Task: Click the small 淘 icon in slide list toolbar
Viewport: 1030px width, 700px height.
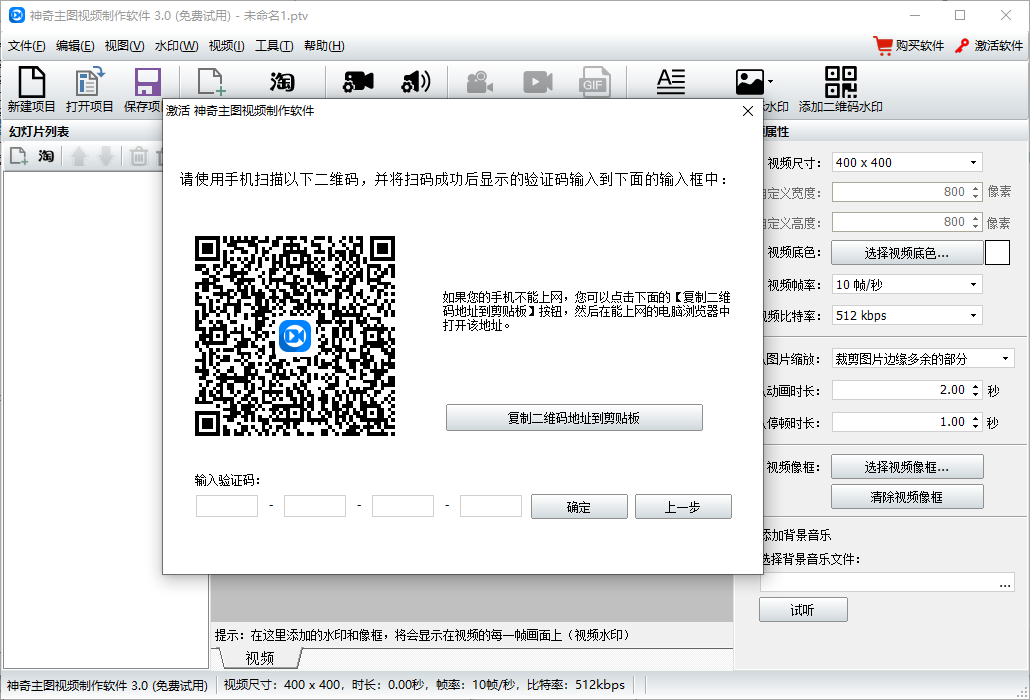Action: tap(46, 156)
